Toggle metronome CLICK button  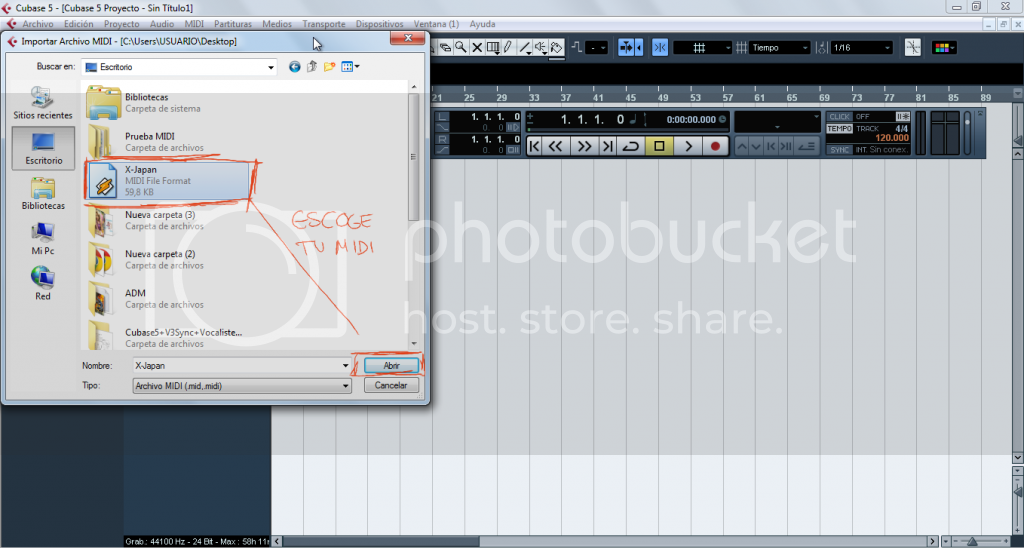pos(839,116)
